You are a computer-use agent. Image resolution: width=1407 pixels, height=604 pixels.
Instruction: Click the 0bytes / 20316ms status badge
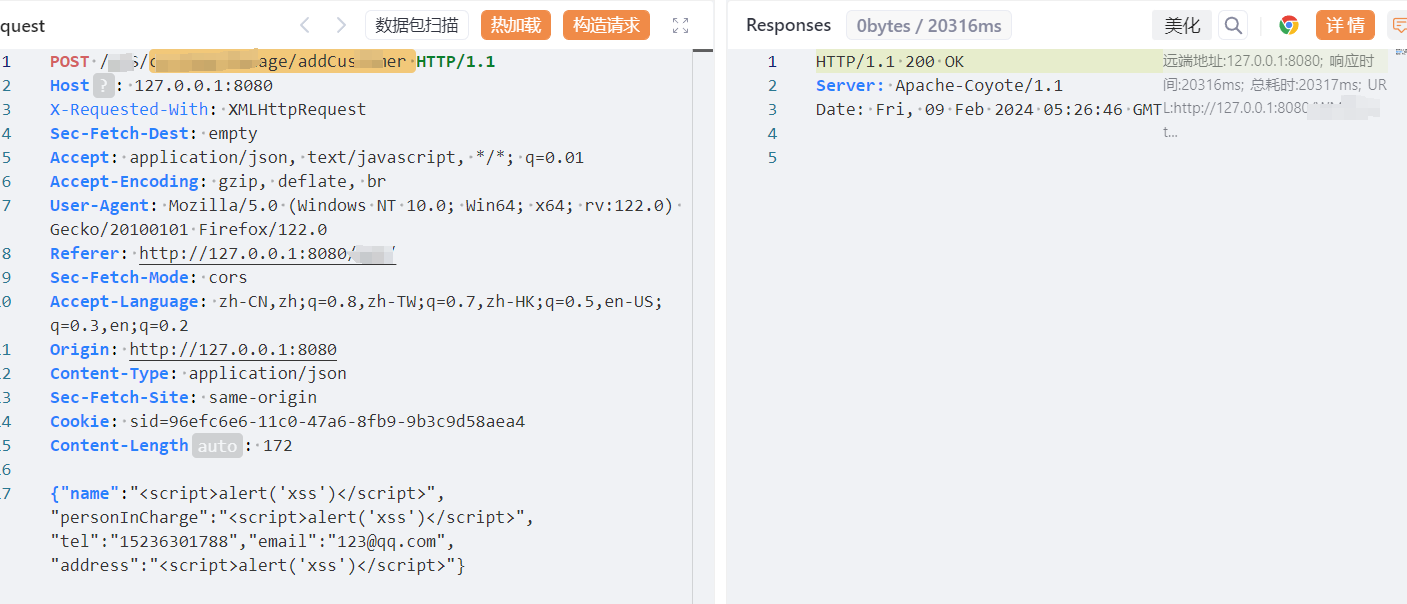pos(929,25)
